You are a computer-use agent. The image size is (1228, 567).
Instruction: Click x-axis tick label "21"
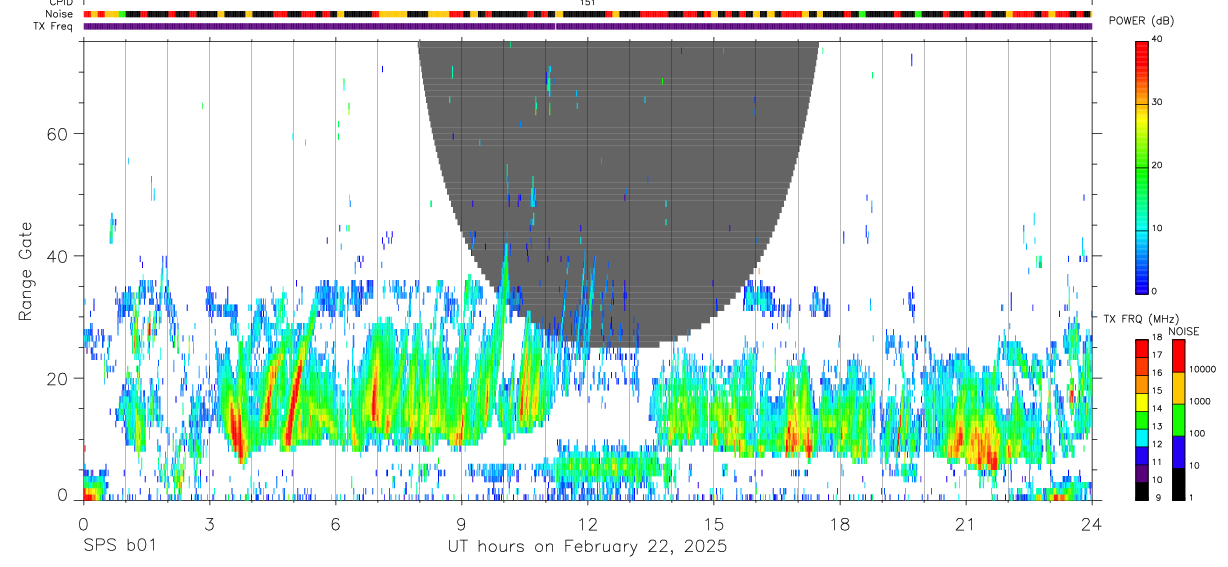965,524
